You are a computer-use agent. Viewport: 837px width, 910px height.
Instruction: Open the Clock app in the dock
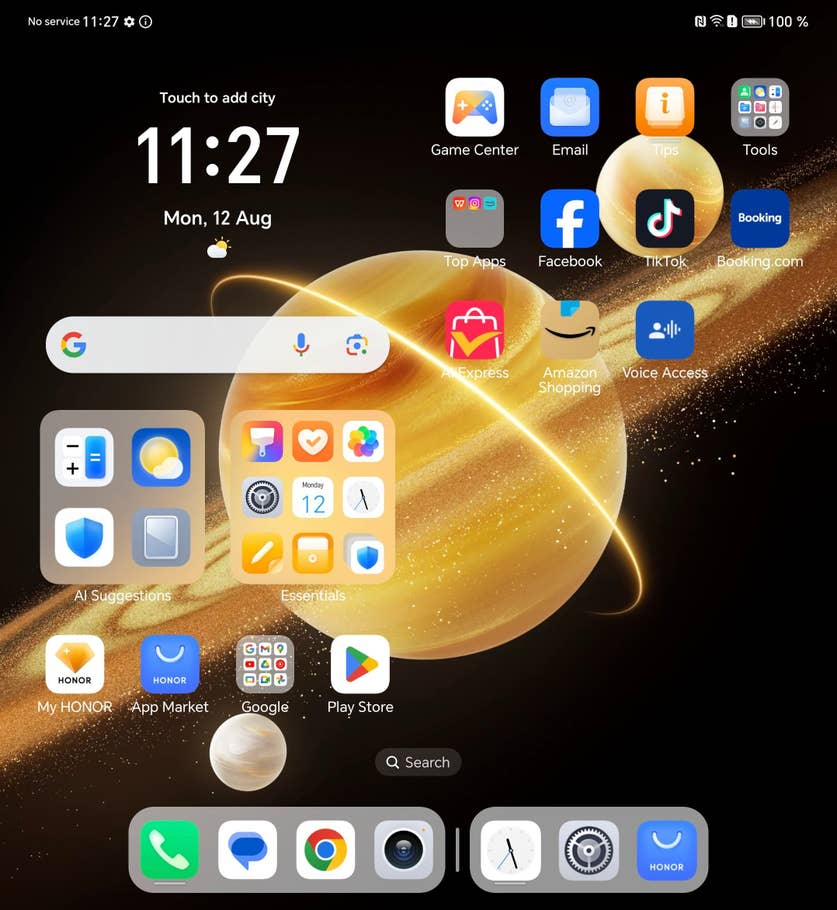pos(510,851)
